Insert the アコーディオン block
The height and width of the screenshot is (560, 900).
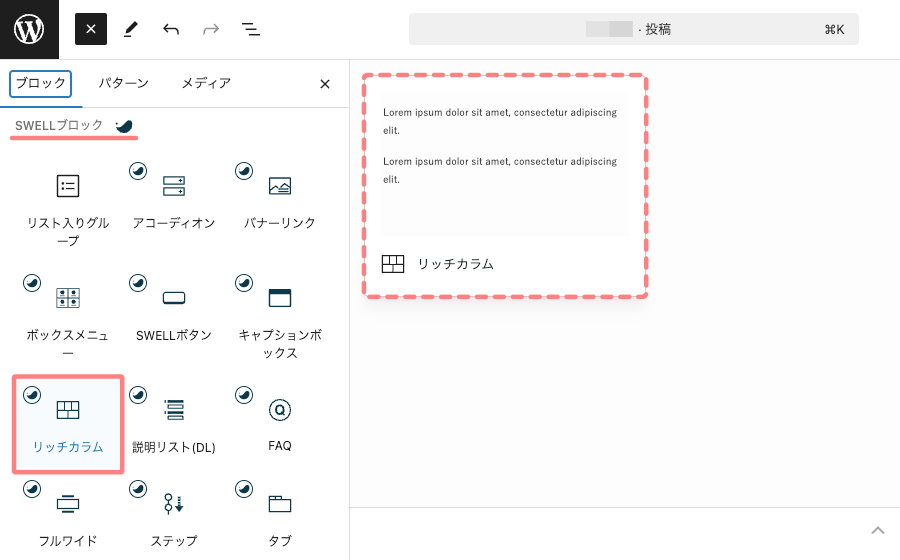(x=174, y=199)
